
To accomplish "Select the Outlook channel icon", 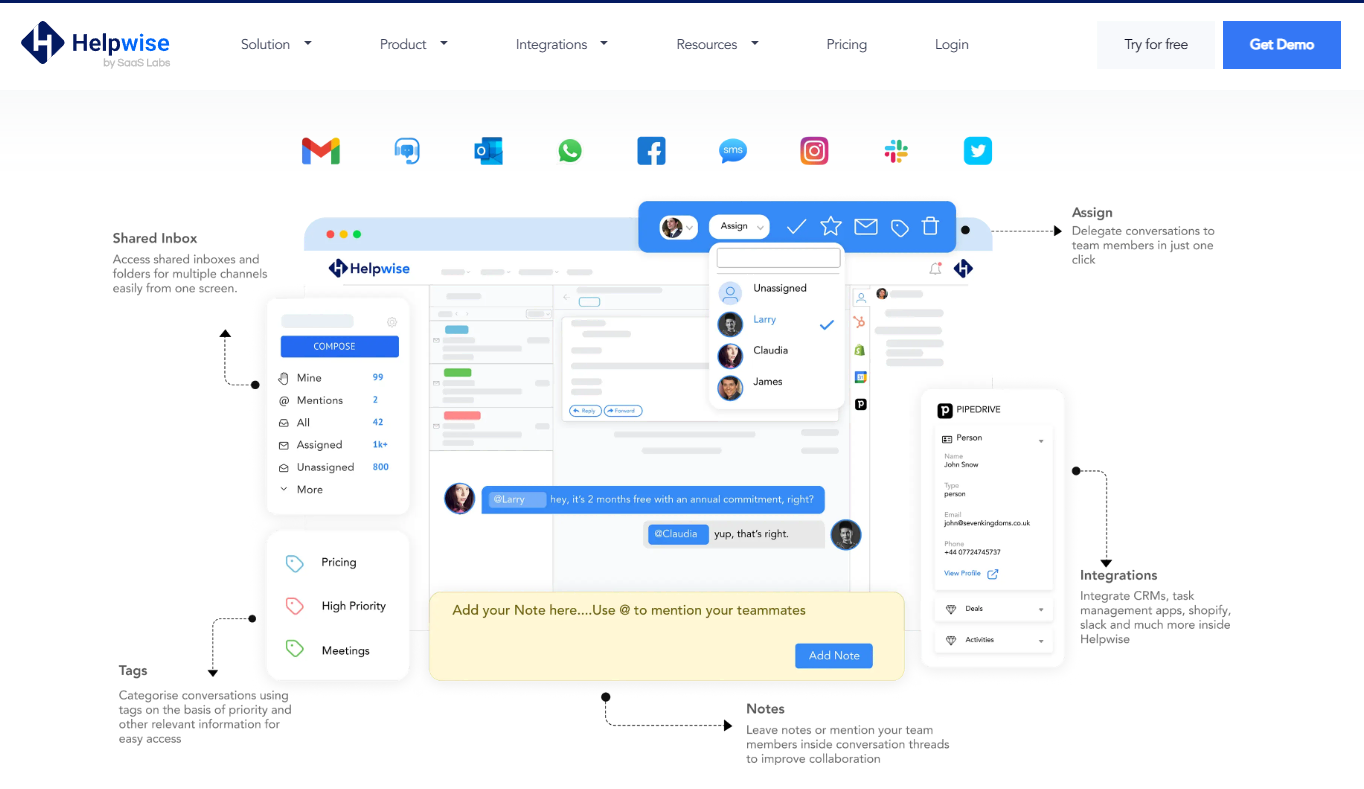I will (x=488, y=151).
